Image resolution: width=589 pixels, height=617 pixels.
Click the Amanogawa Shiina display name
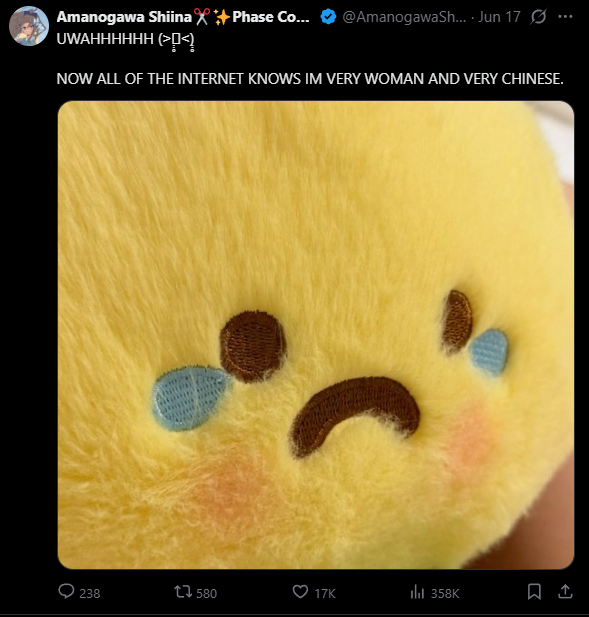click(x=124, y=17)
